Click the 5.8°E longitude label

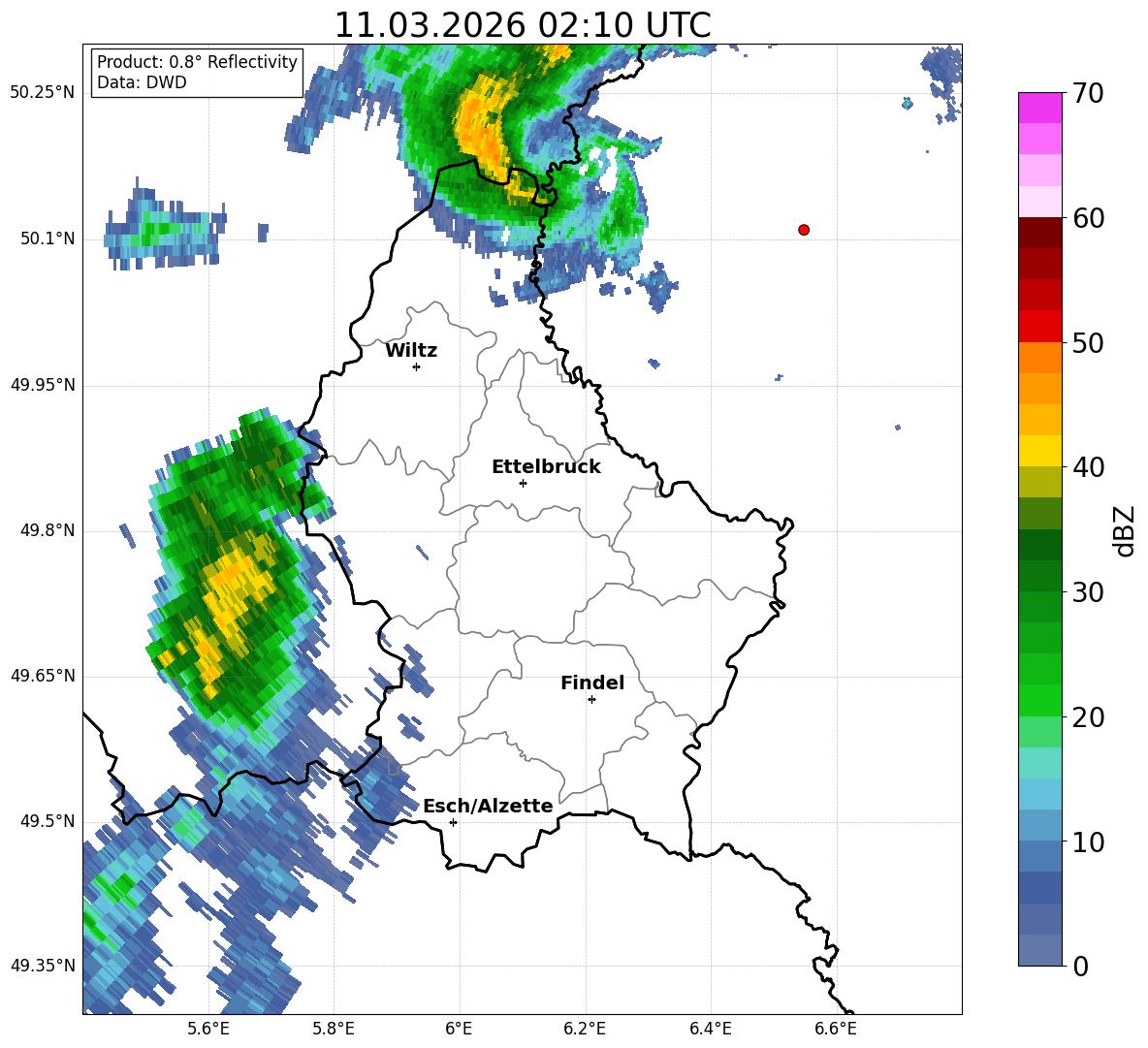334,1029
